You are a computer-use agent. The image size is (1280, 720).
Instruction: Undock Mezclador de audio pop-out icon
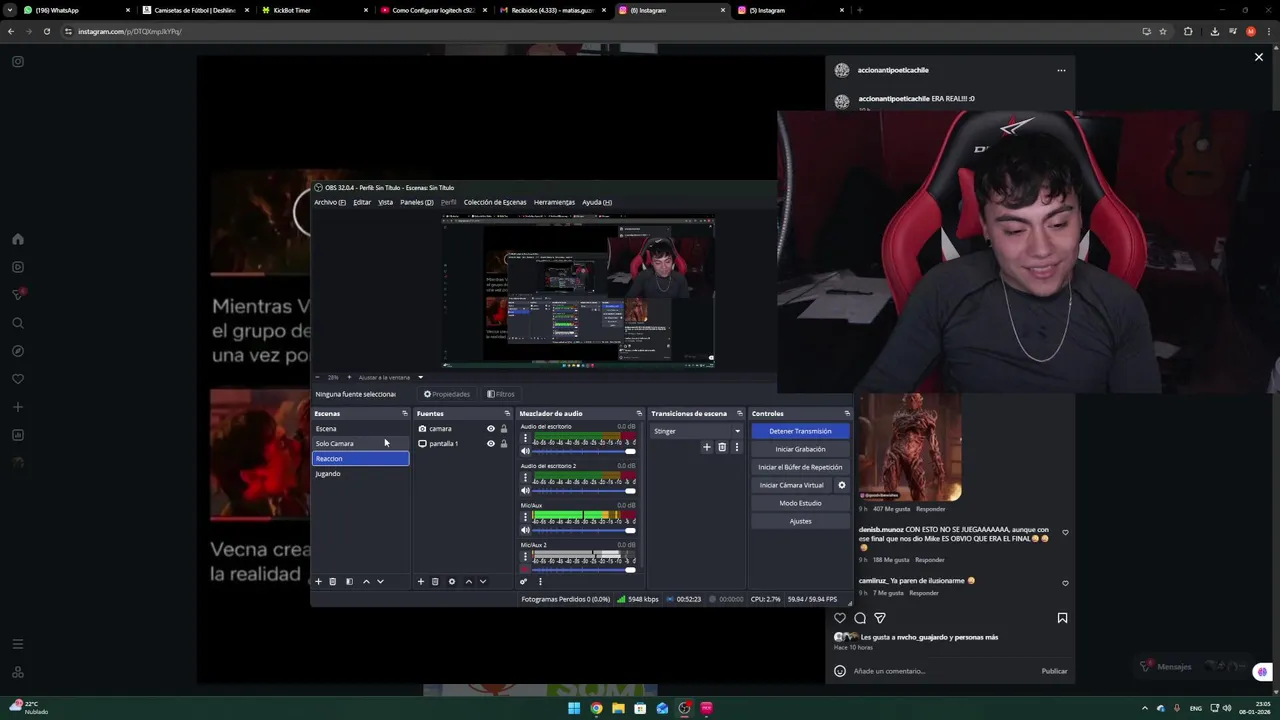638,413
